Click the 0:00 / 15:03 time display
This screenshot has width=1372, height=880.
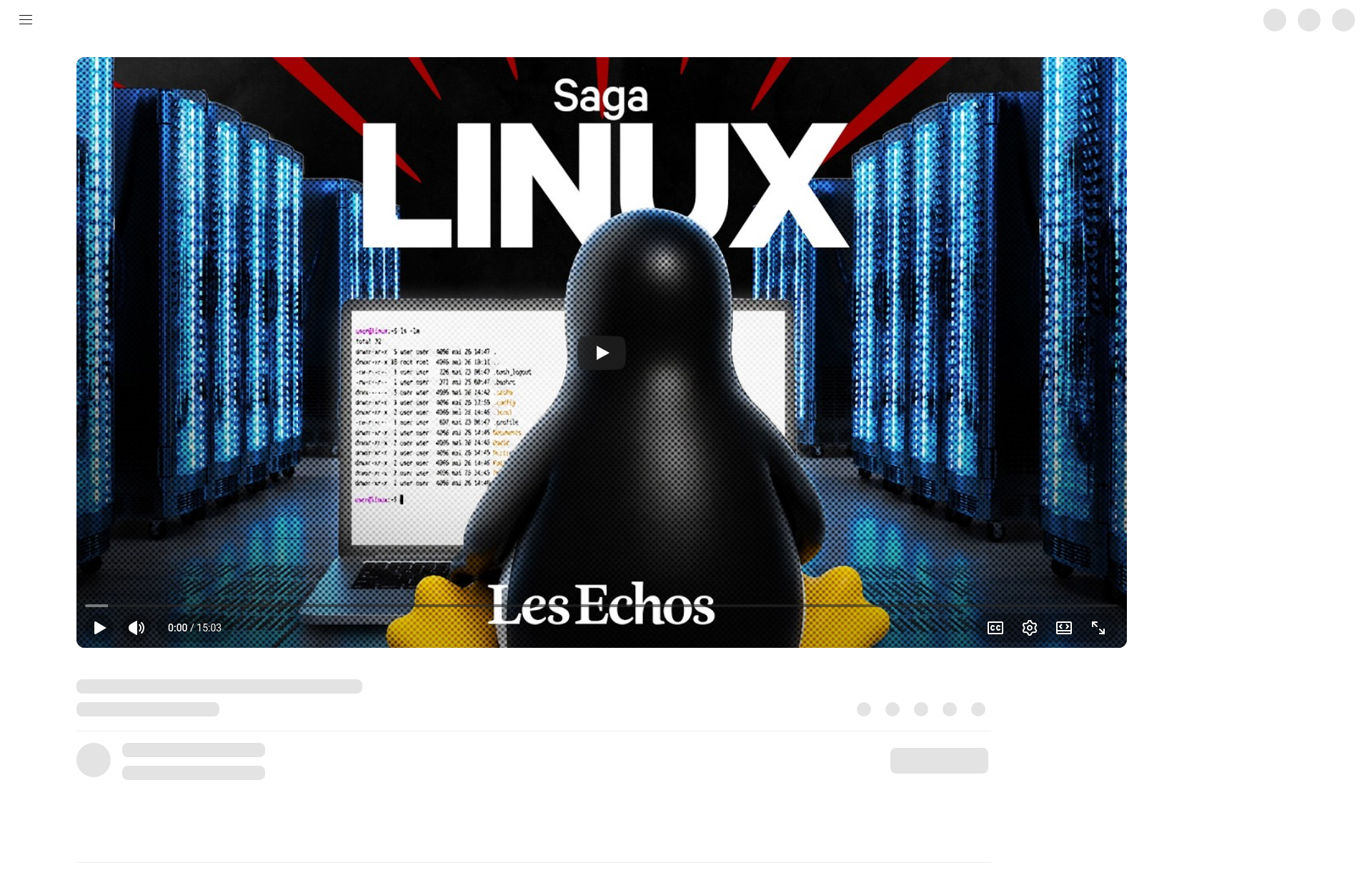tap(194, 628)
